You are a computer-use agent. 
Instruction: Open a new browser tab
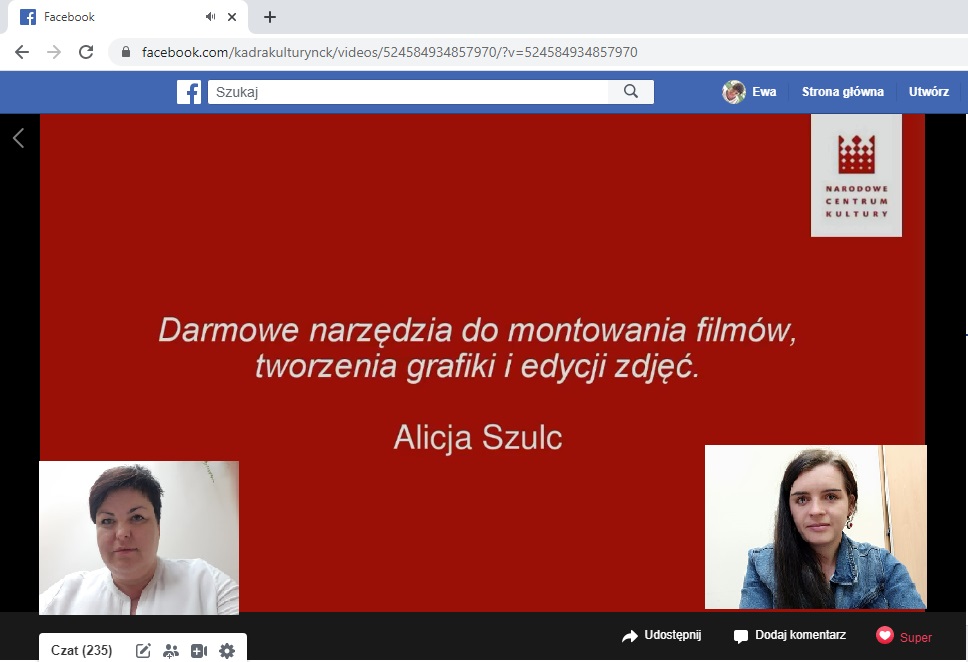(270, 17)
